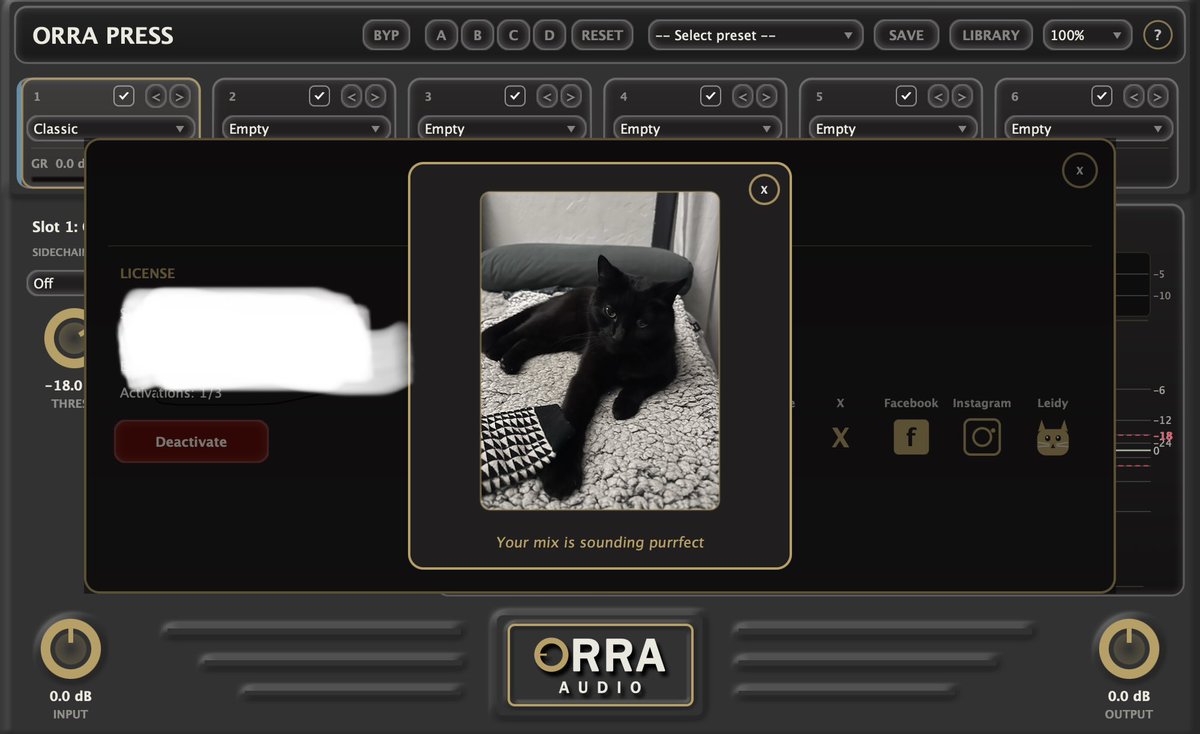The width and height of the screenshot is (1200, 734).
Task: Open the Instagram icon link
Action: click(x=982, y=437)
